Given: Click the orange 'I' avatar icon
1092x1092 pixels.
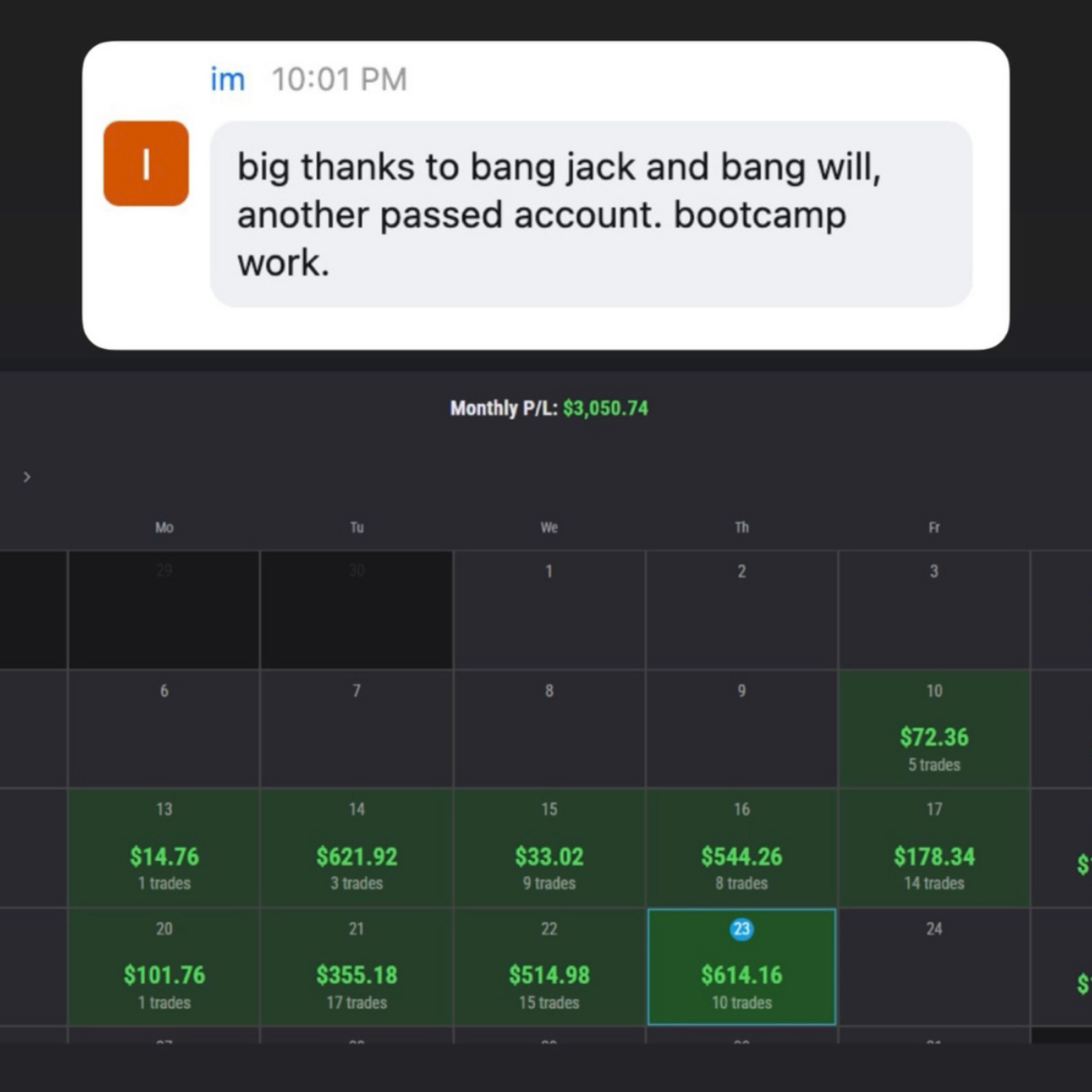Looking at the screenshot, I should tap(146, 163).
